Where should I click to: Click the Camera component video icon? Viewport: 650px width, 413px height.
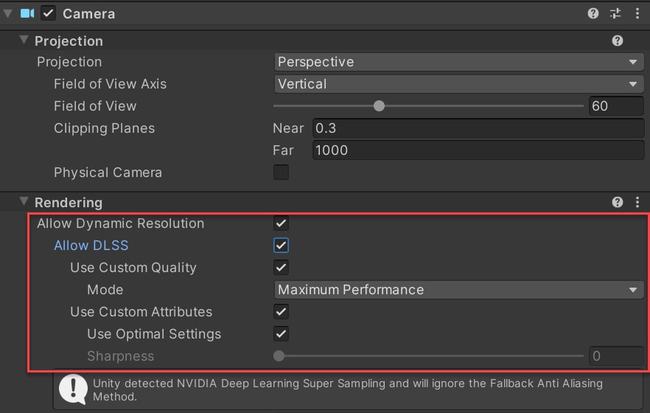click(27, 14)
